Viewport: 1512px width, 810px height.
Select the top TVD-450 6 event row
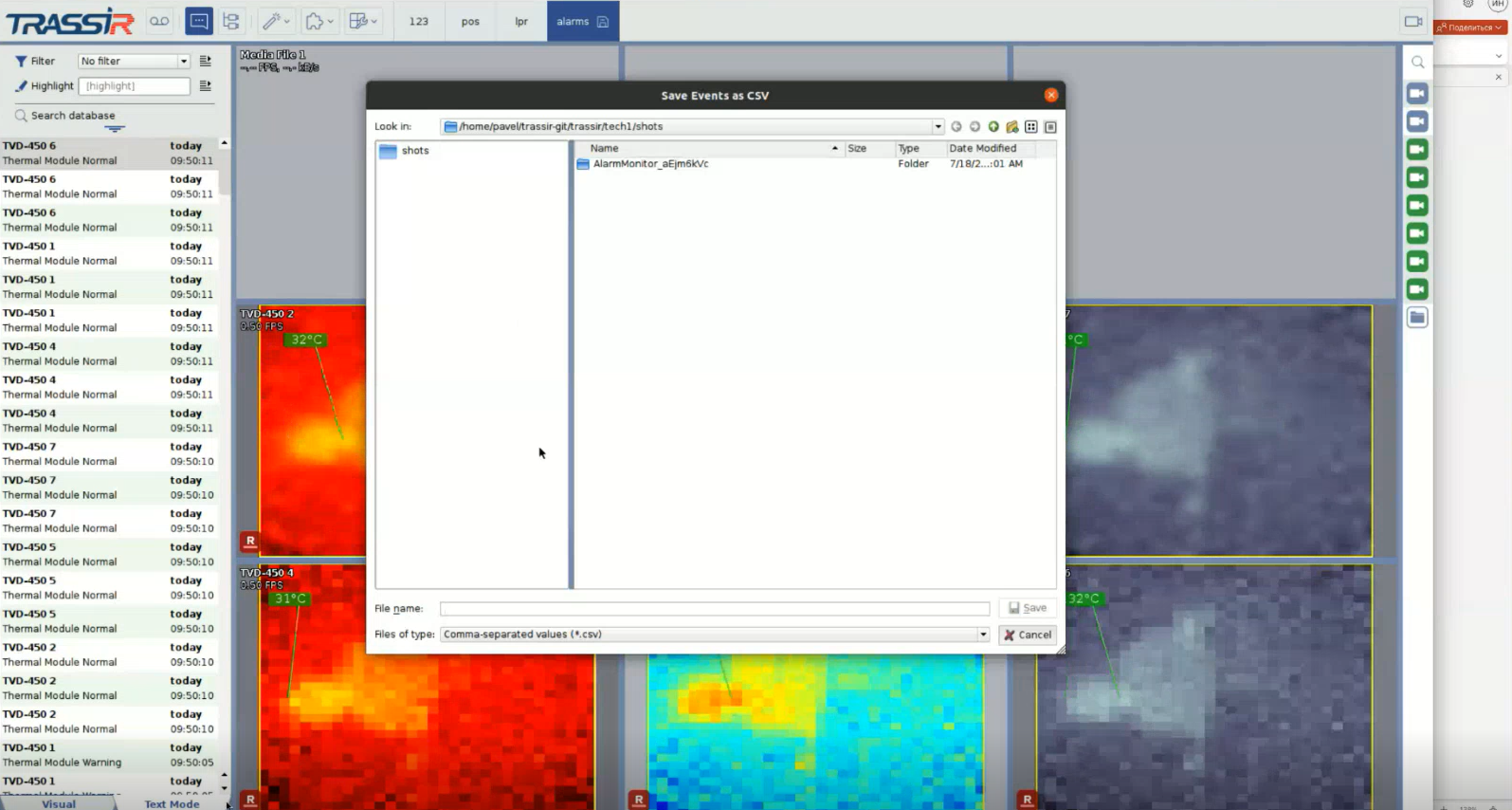(x=109, y=153)
